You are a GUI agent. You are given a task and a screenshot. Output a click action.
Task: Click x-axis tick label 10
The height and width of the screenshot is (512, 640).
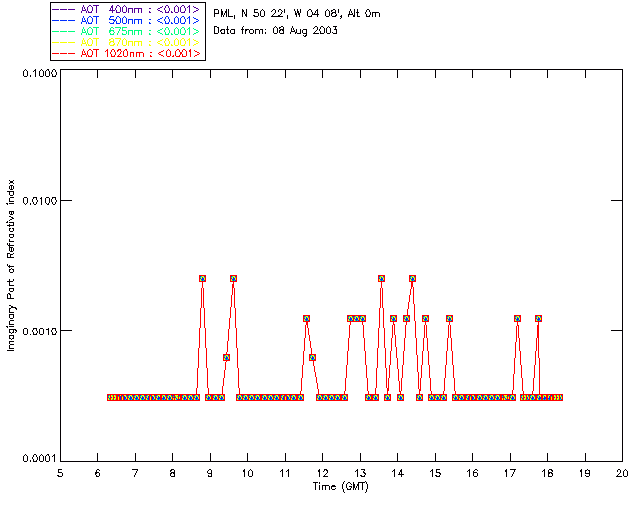pyautogui.click(x=247, y=473)
